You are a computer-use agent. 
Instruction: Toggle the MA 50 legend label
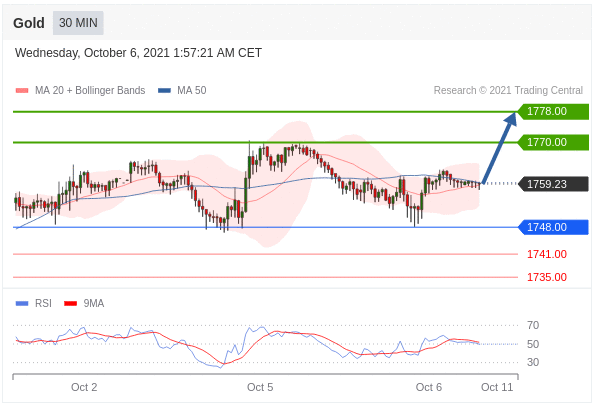point(192,90)
